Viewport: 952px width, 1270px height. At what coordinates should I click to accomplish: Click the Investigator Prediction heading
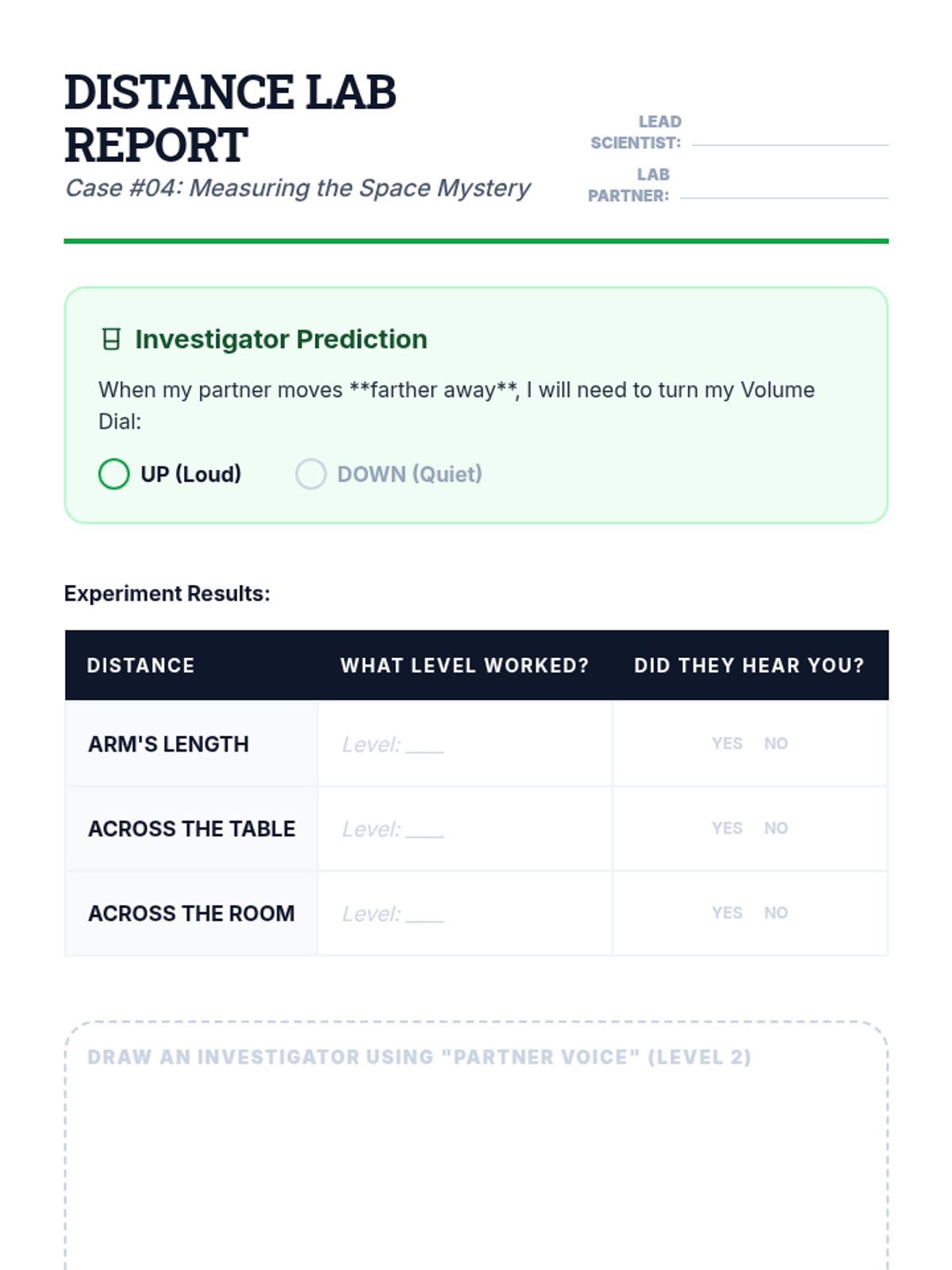tap(281, 340)
